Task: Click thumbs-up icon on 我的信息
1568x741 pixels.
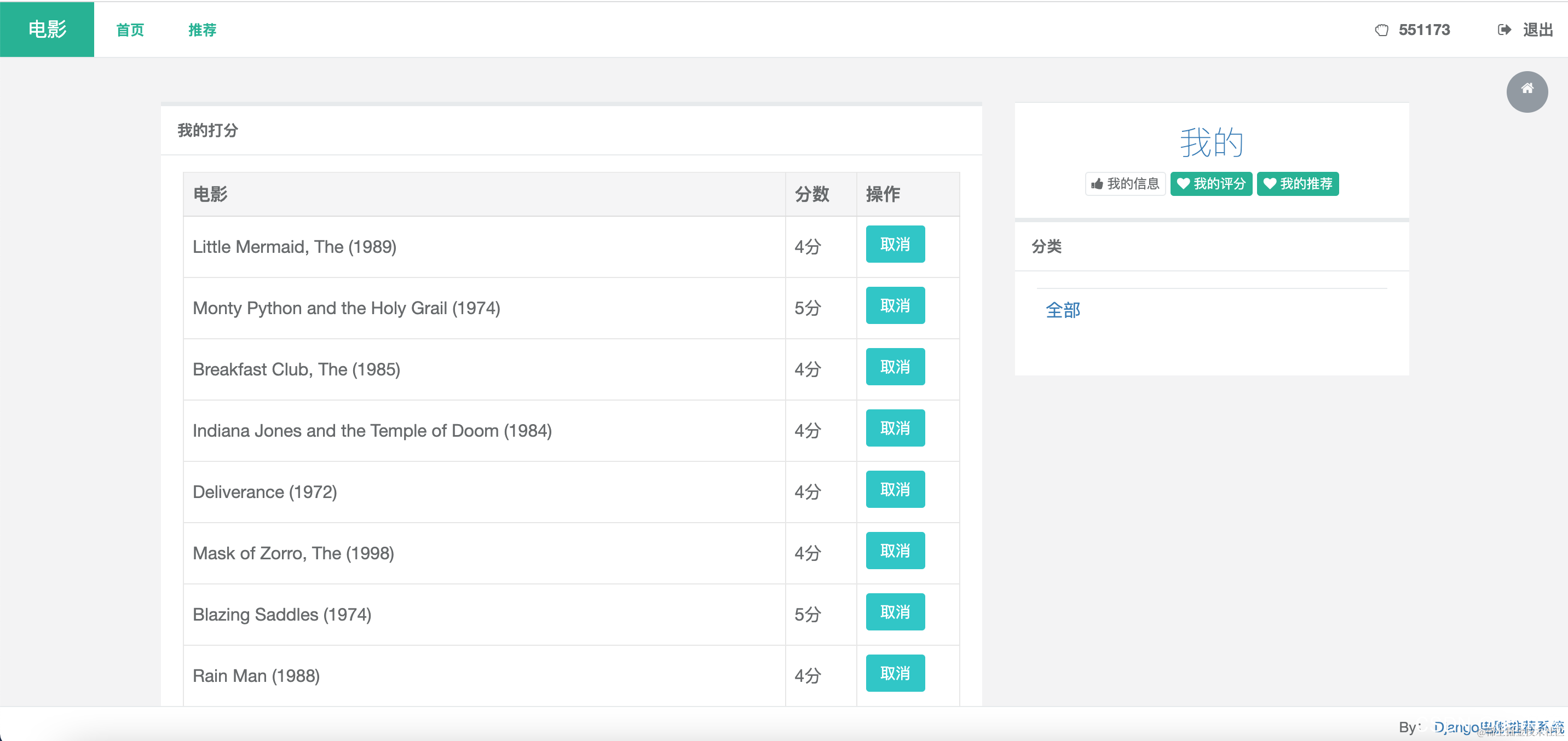Action: coord(1097,184)
